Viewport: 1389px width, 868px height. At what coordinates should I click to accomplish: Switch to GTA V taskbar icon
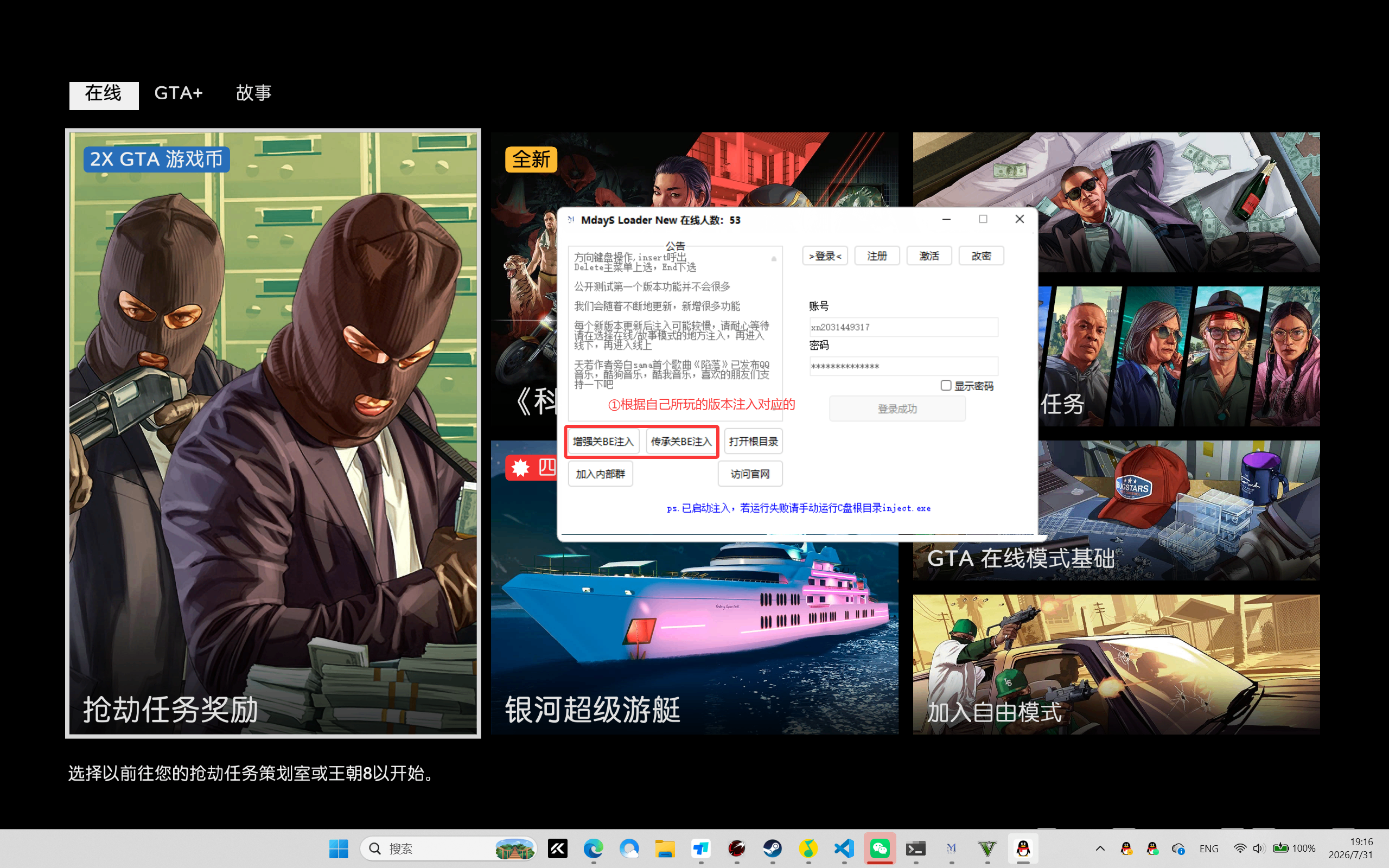click(x=987, y=848)
